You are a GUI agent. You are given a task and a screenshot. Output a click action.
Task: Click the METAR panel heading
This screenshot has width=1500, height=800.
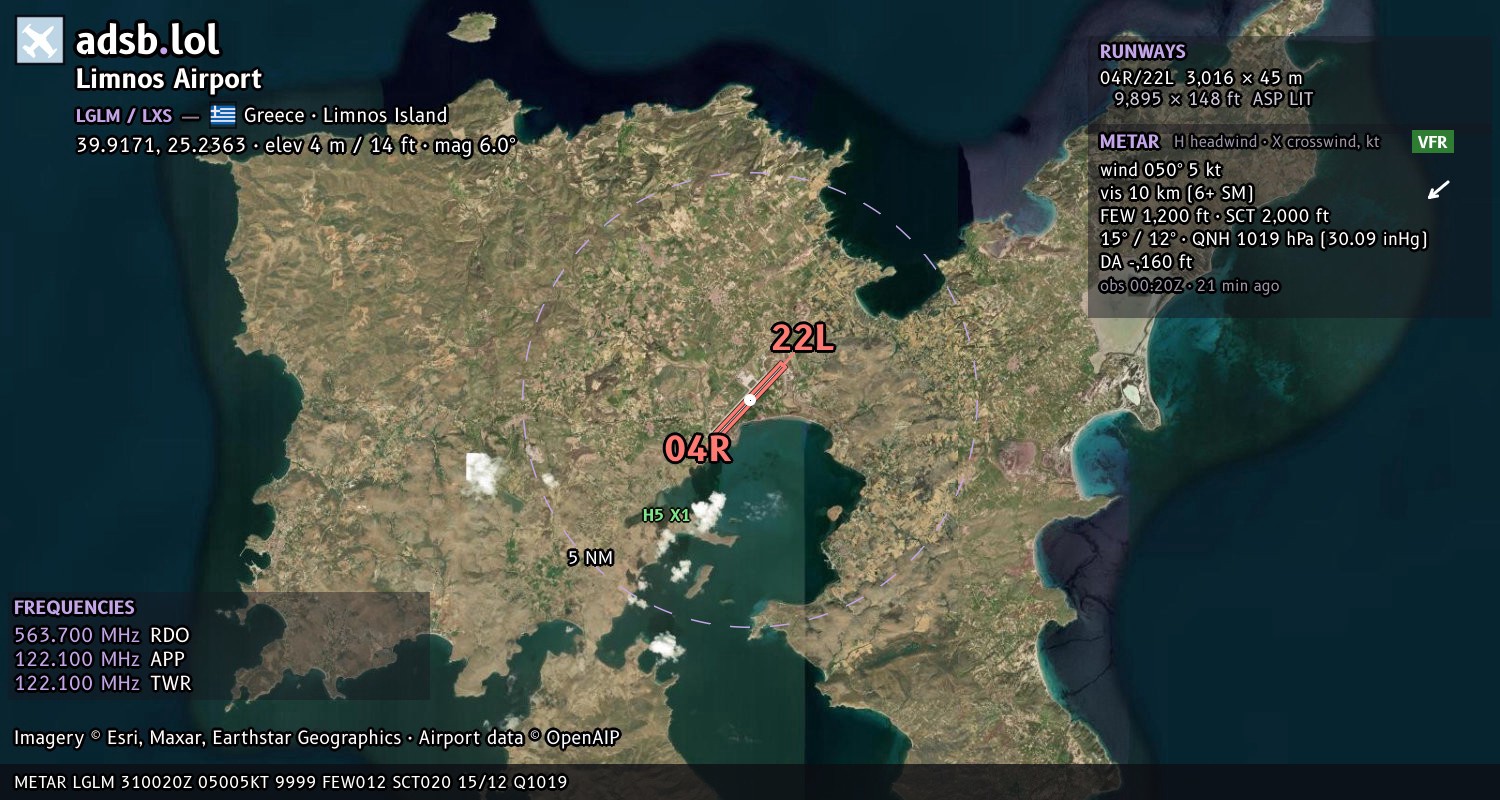(x=1129, y=142)
